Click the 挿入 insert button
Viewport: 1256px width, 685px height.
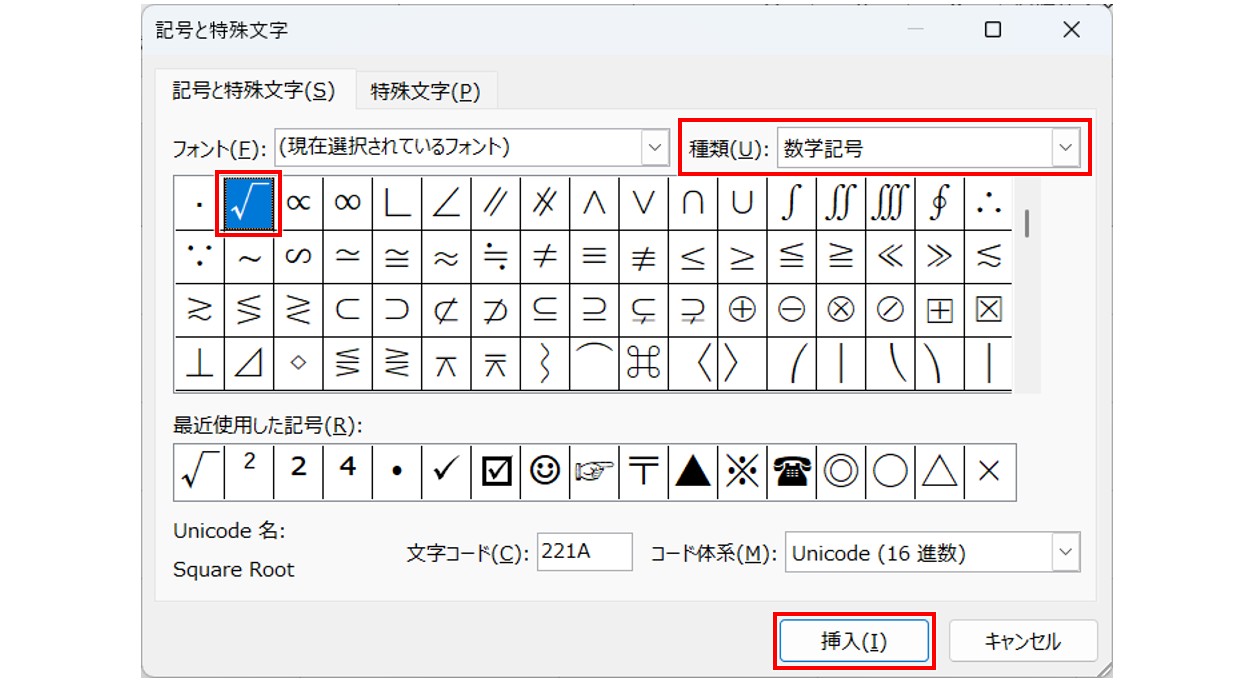tap(855, 640)
